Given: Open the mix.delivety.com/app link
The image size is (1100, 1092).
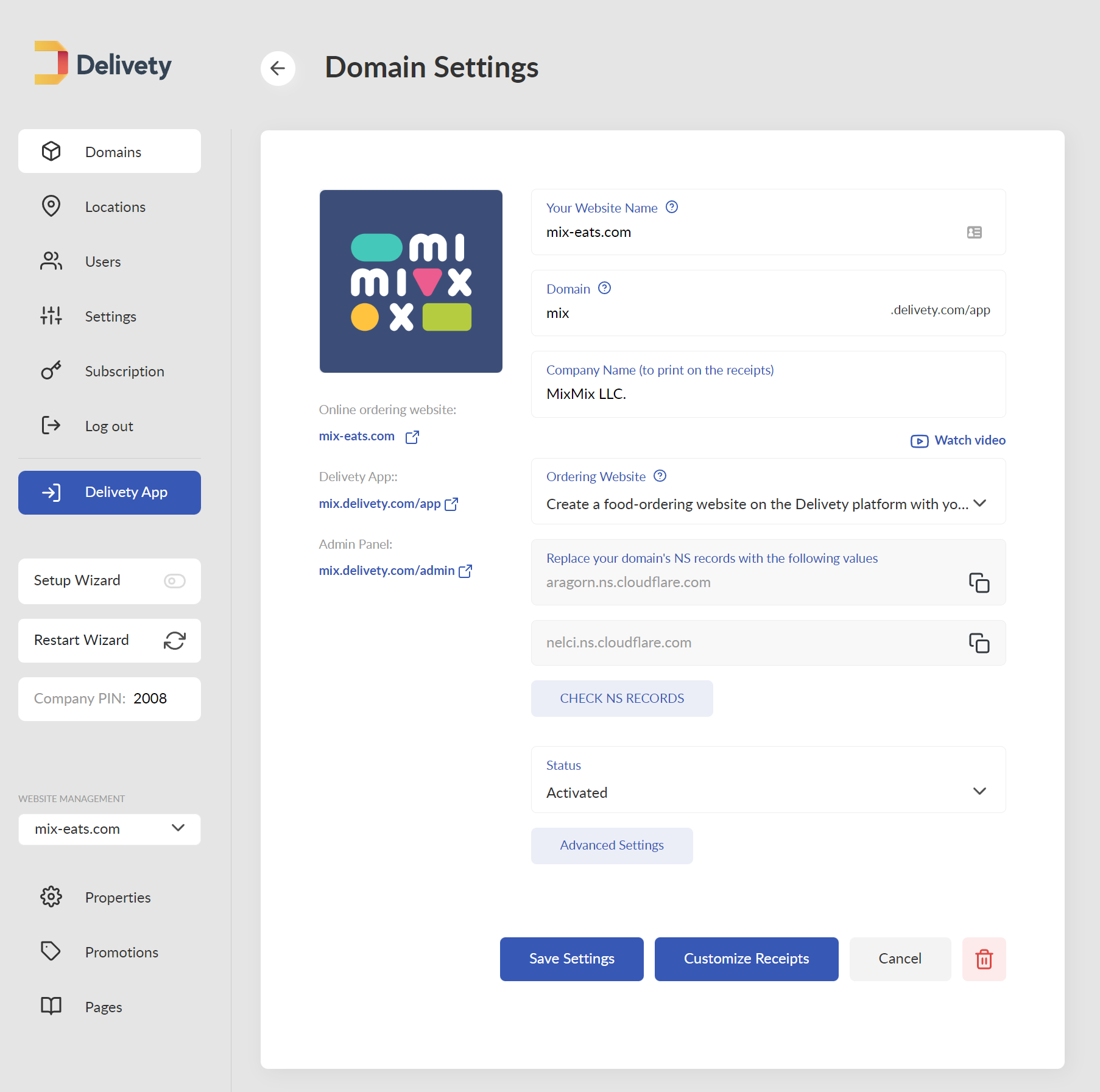Looking at the screenshot, I should pyautogui.click(x=380, y=504).
